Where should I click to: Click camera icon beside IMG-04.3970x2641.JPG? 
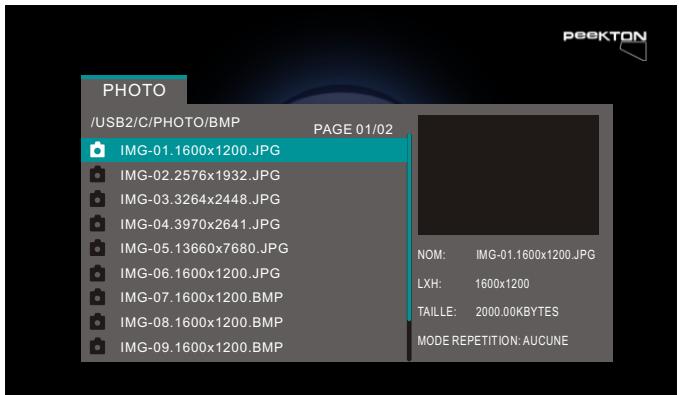click(x=97, y=223)
